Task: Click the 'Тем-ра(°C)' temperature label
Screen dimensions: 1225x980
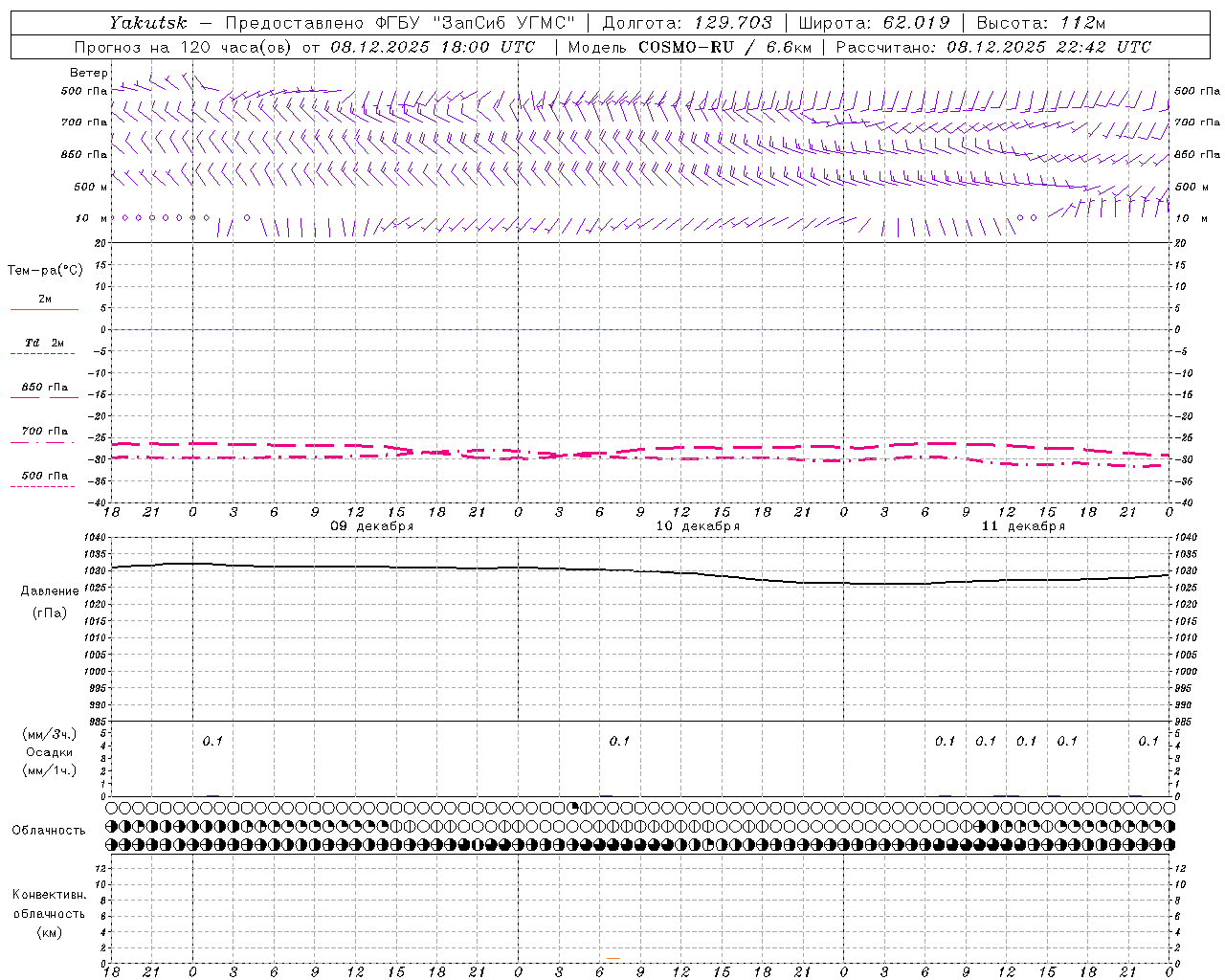Action: 45,271
